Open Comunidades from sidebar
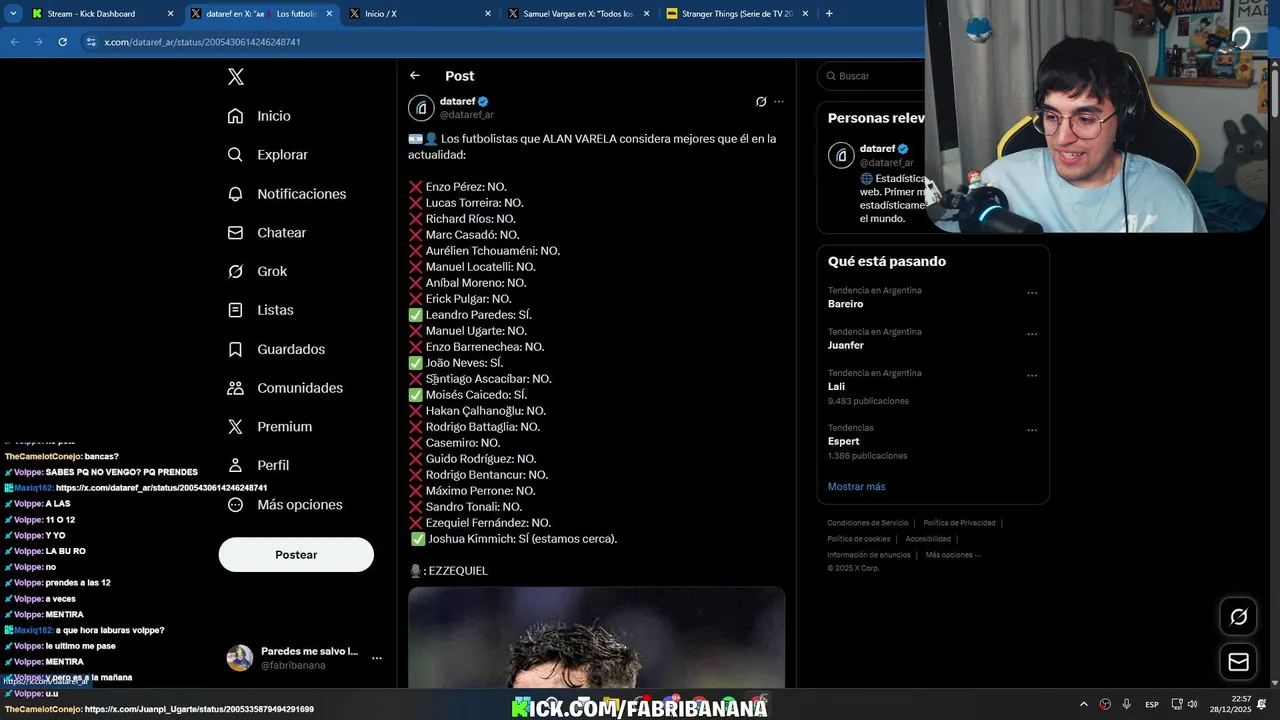The image size is (1280, 720). pyautogui.click(x=285, y=388)
